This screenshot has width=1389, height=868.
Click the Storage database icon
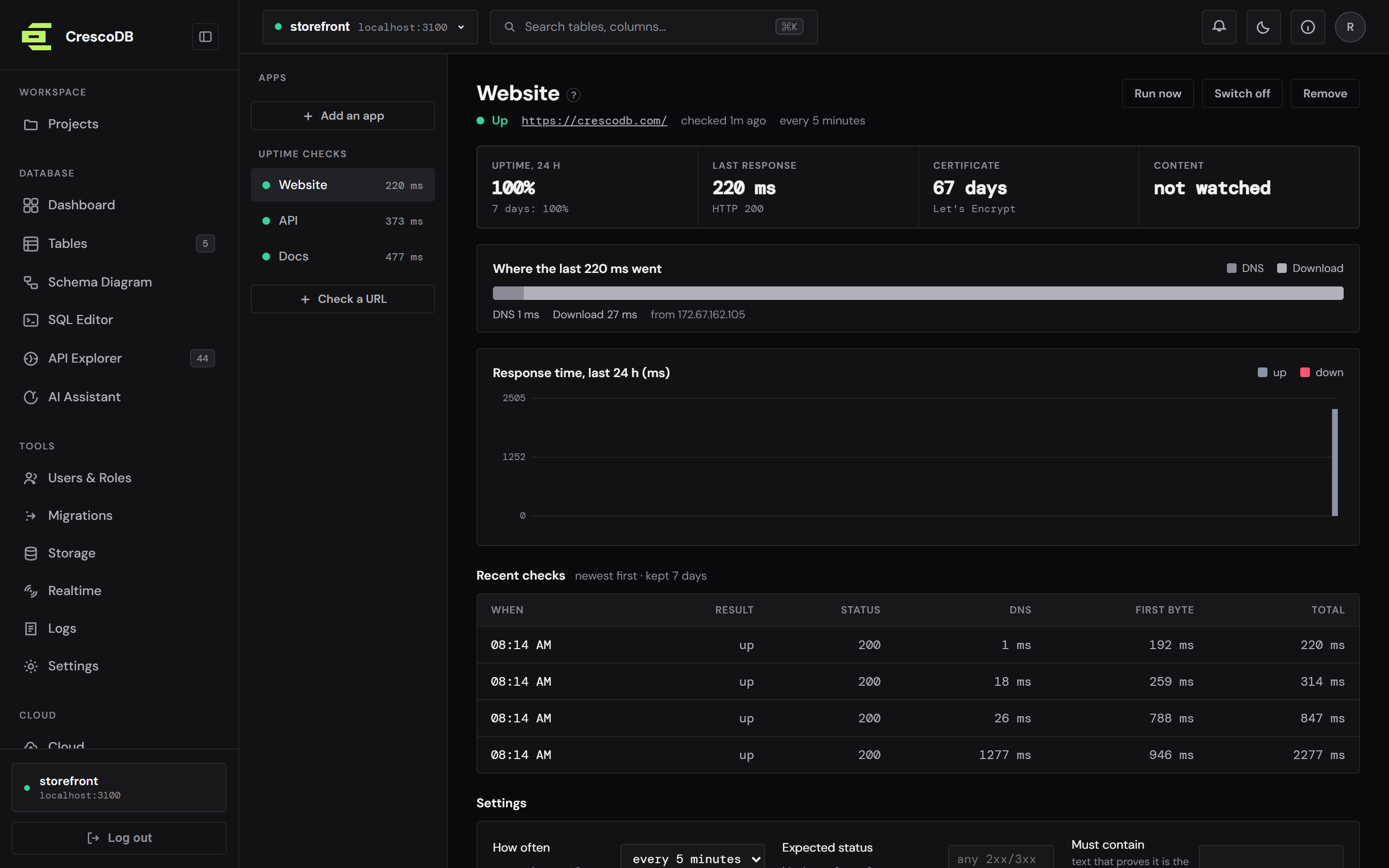(30, 554)
